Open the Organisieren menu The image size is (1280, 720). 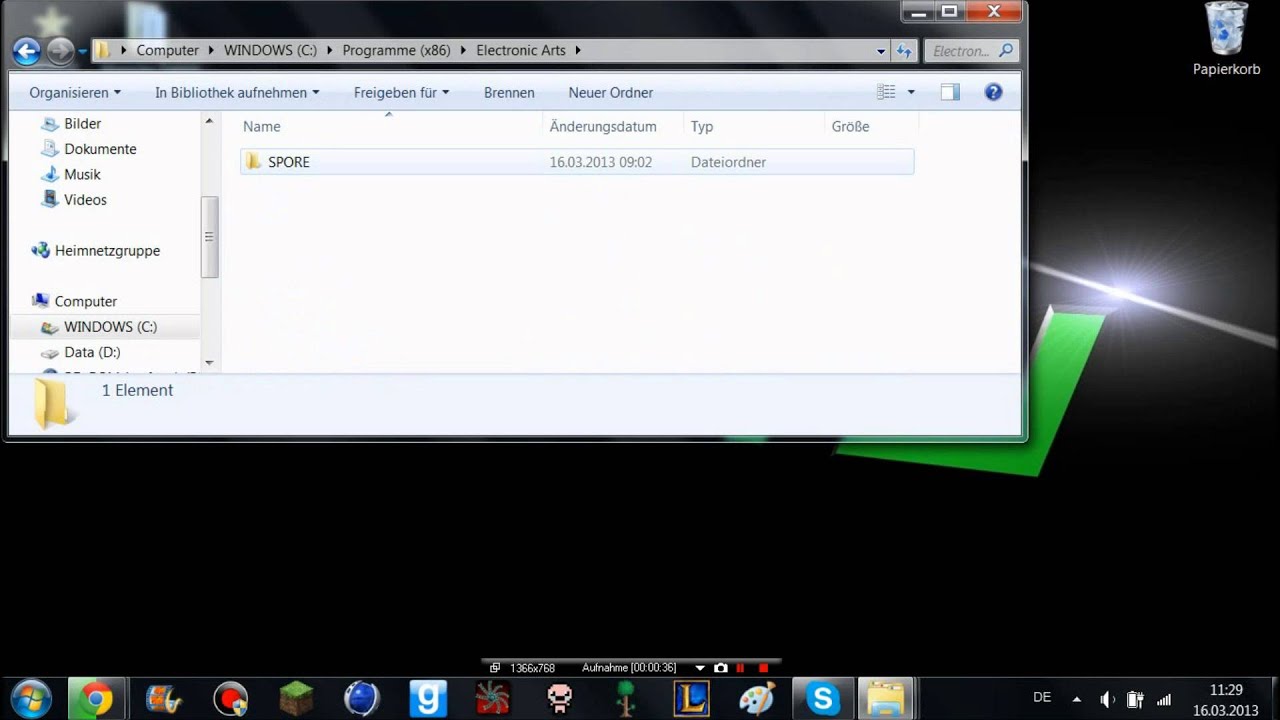pyautogui.click(x=75, y=92)
